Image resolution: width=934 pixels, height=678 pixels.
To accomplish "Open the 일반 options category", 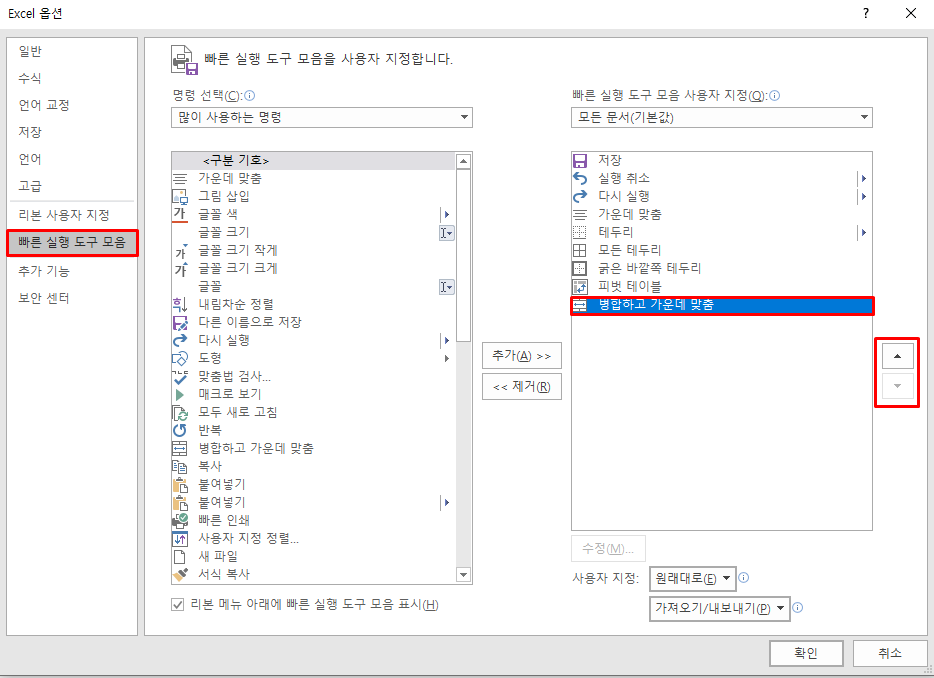I will (x=30, y=51).
